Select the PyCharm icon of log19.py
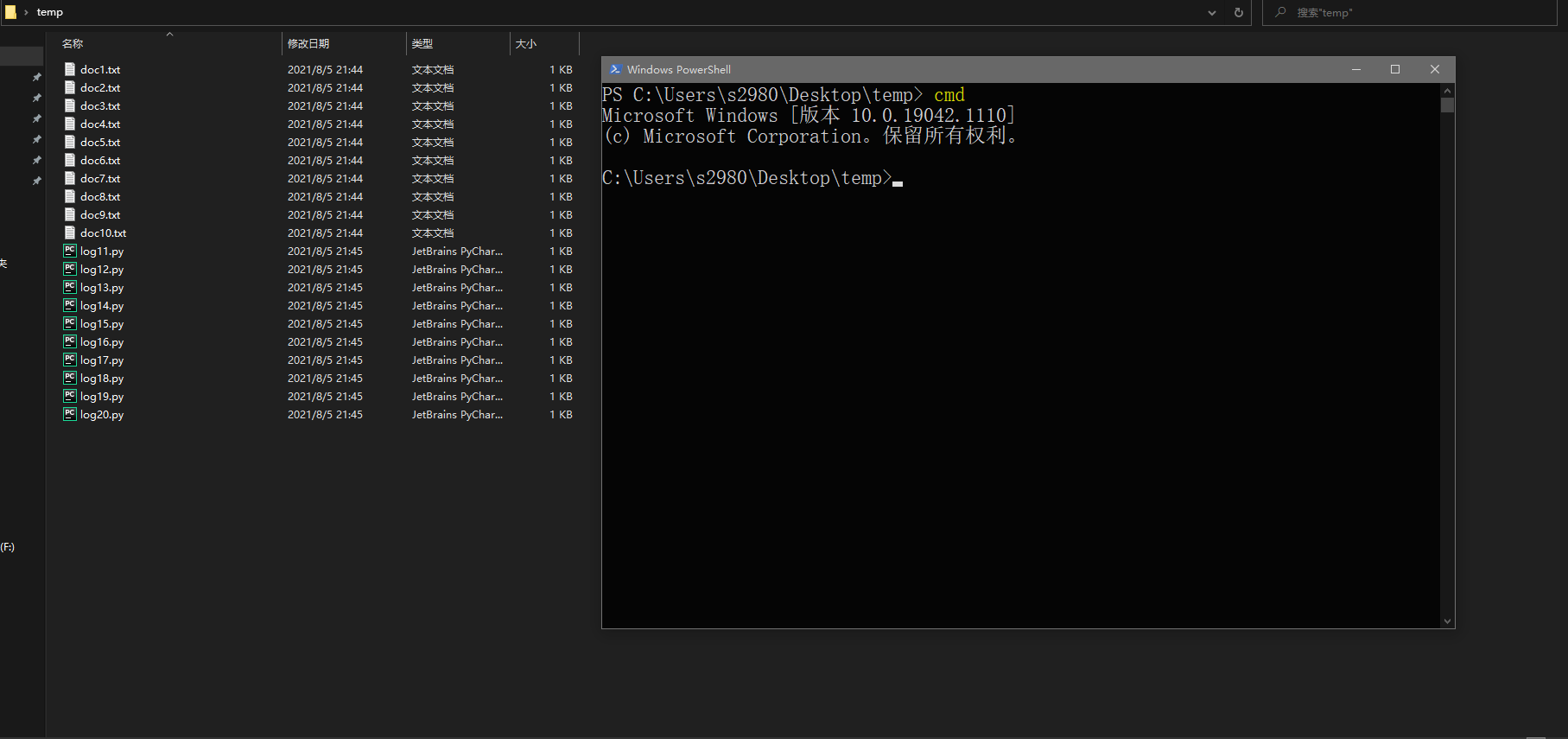The image size is (1568, 739). pos(70,396)
